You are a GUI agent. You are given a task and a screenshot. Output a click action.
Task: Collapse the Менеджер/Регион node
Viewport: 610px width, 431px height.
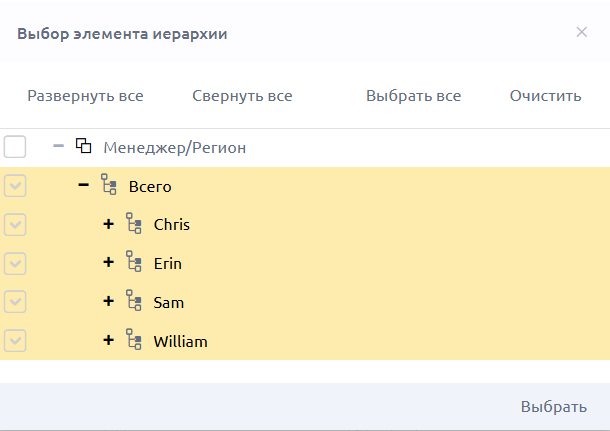click(58, 146)
